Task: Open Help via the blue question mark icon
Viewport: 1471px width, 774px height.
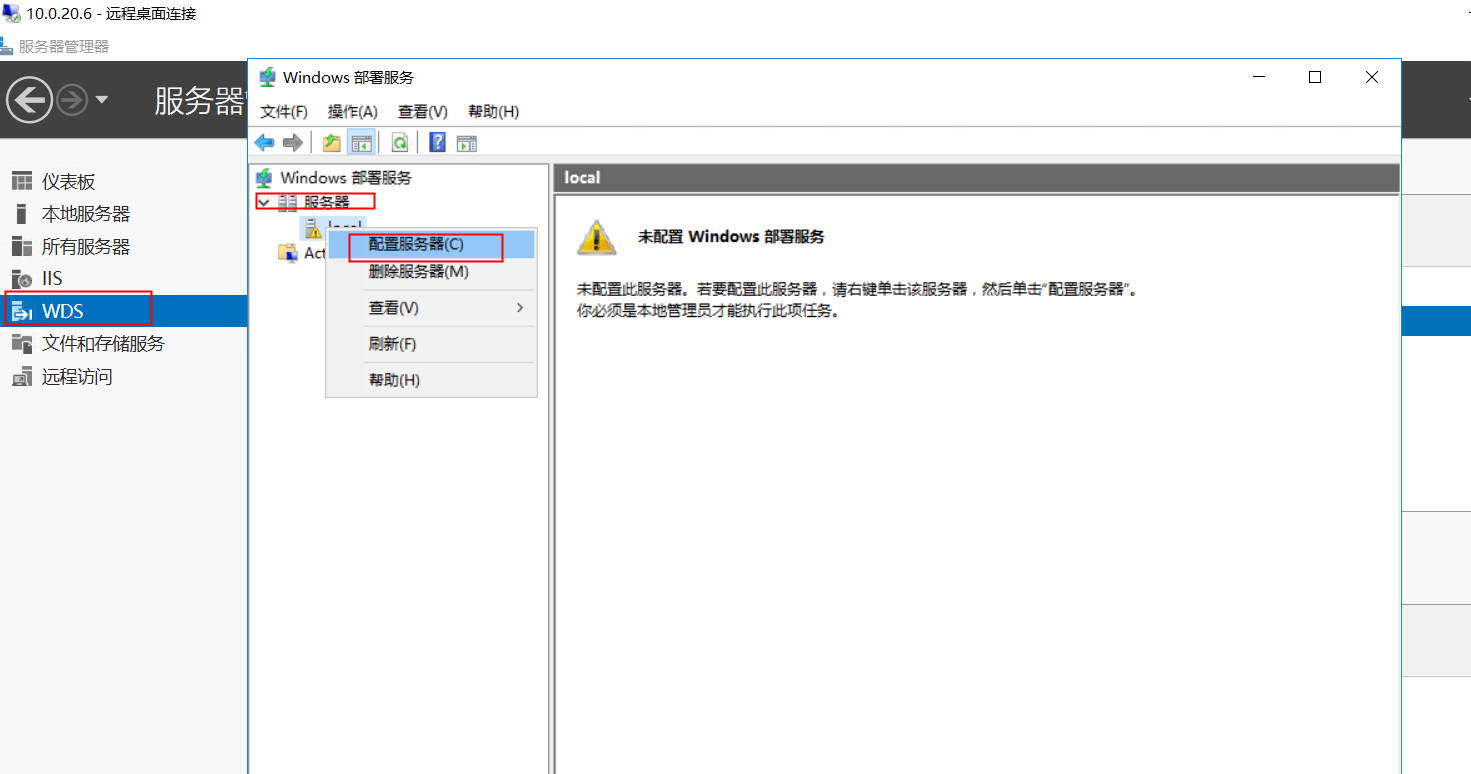Action: coord(437,142)
